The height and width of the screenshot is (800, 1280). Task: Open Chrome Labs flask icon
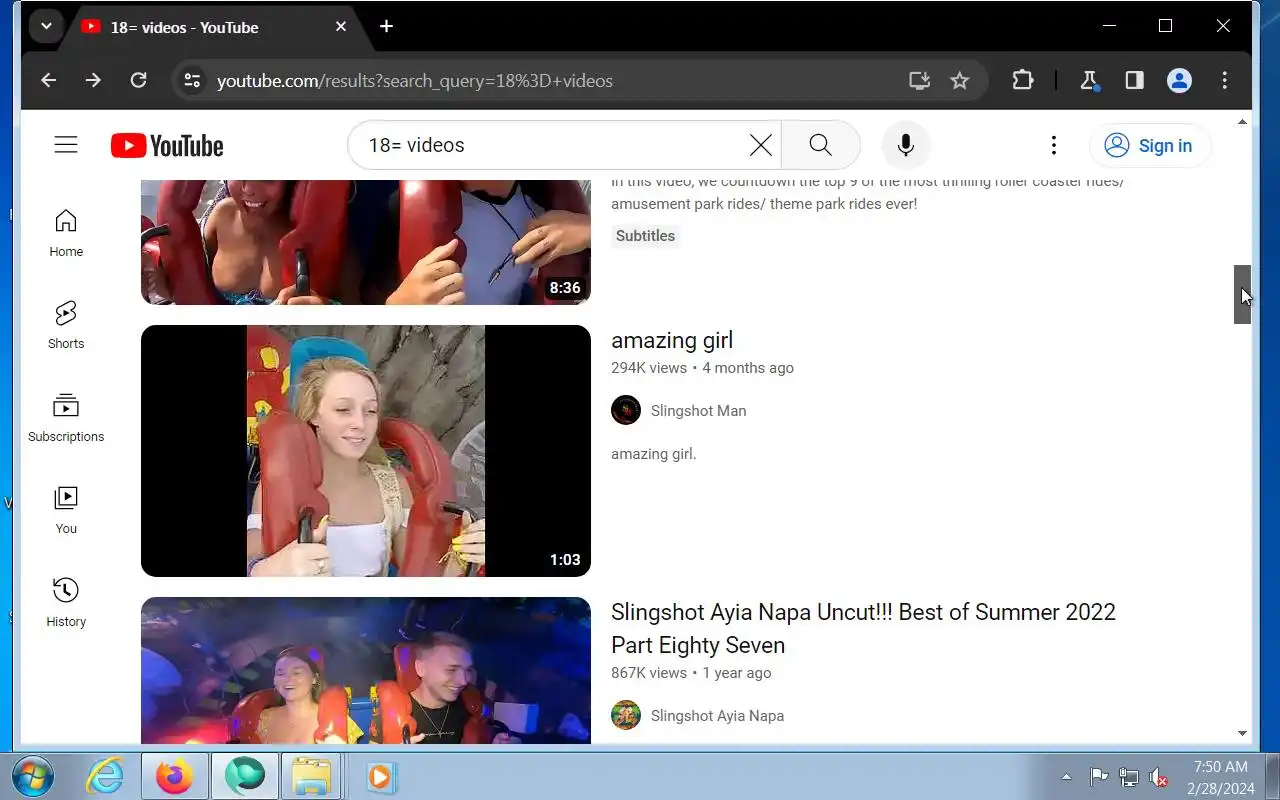[x=1089, y=80]
